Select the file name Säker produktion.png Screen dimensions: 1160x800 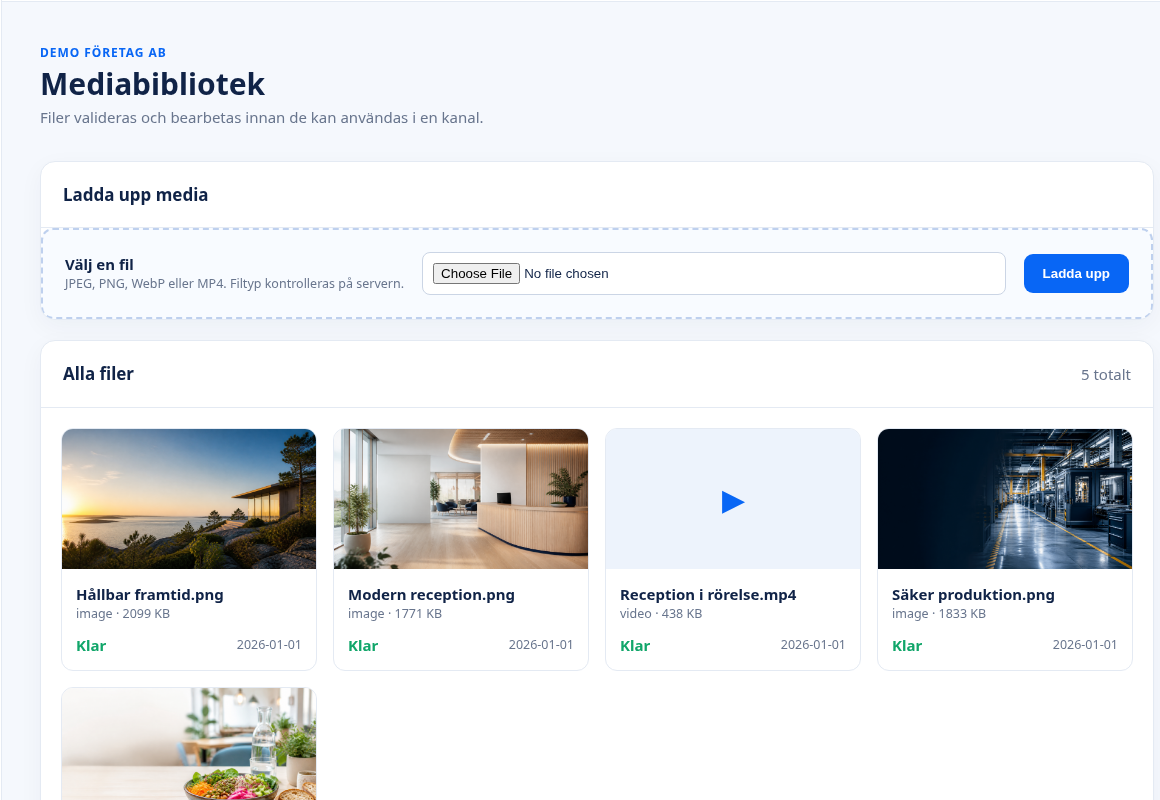[973, 595]
